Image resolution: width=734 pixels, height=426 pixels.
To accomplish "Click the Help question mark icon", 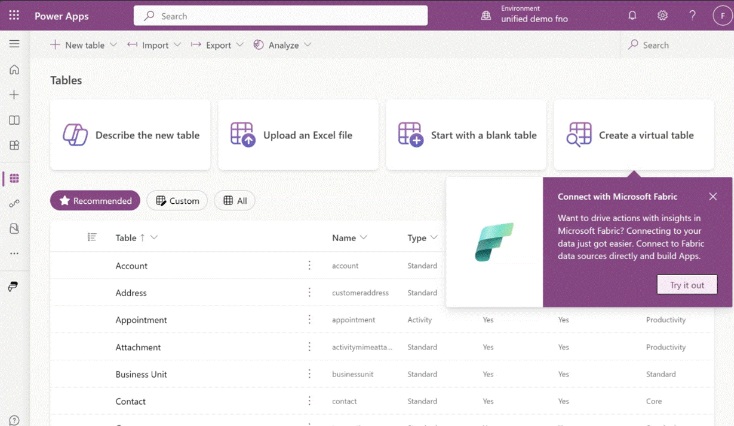I will (x=692, y=16).
